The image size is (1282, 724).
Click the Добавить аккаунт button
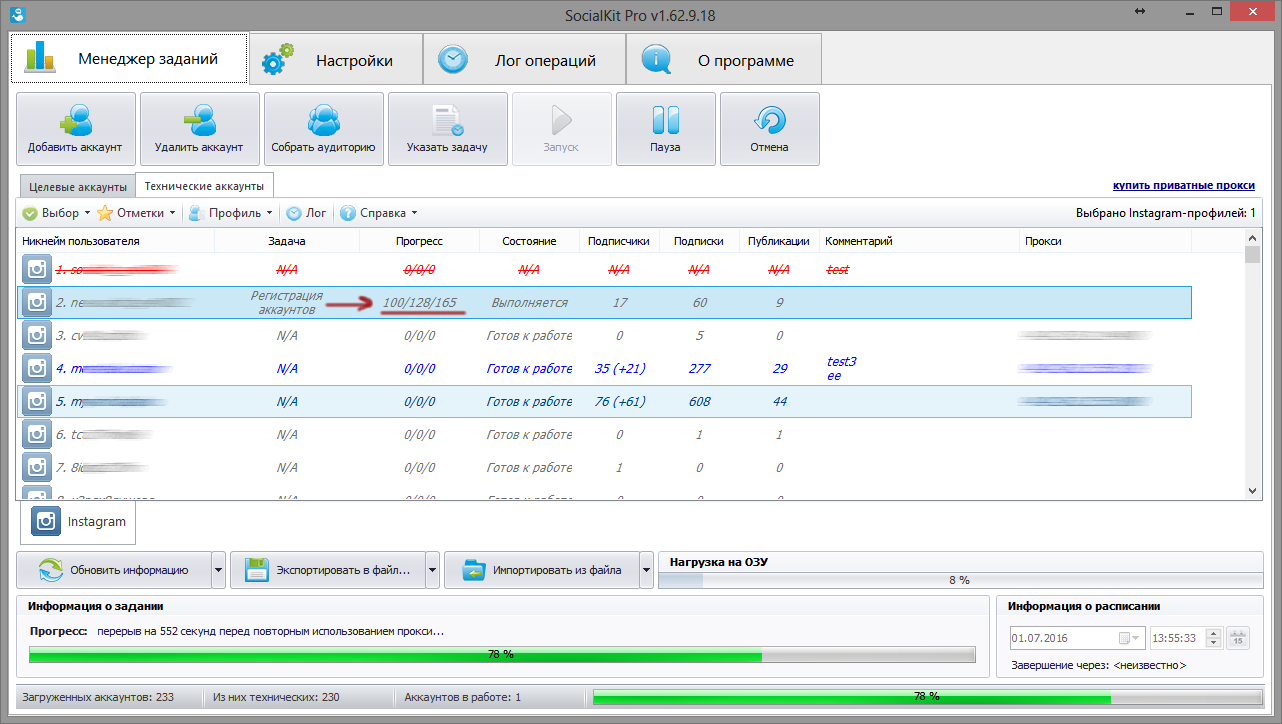[75, 128]
